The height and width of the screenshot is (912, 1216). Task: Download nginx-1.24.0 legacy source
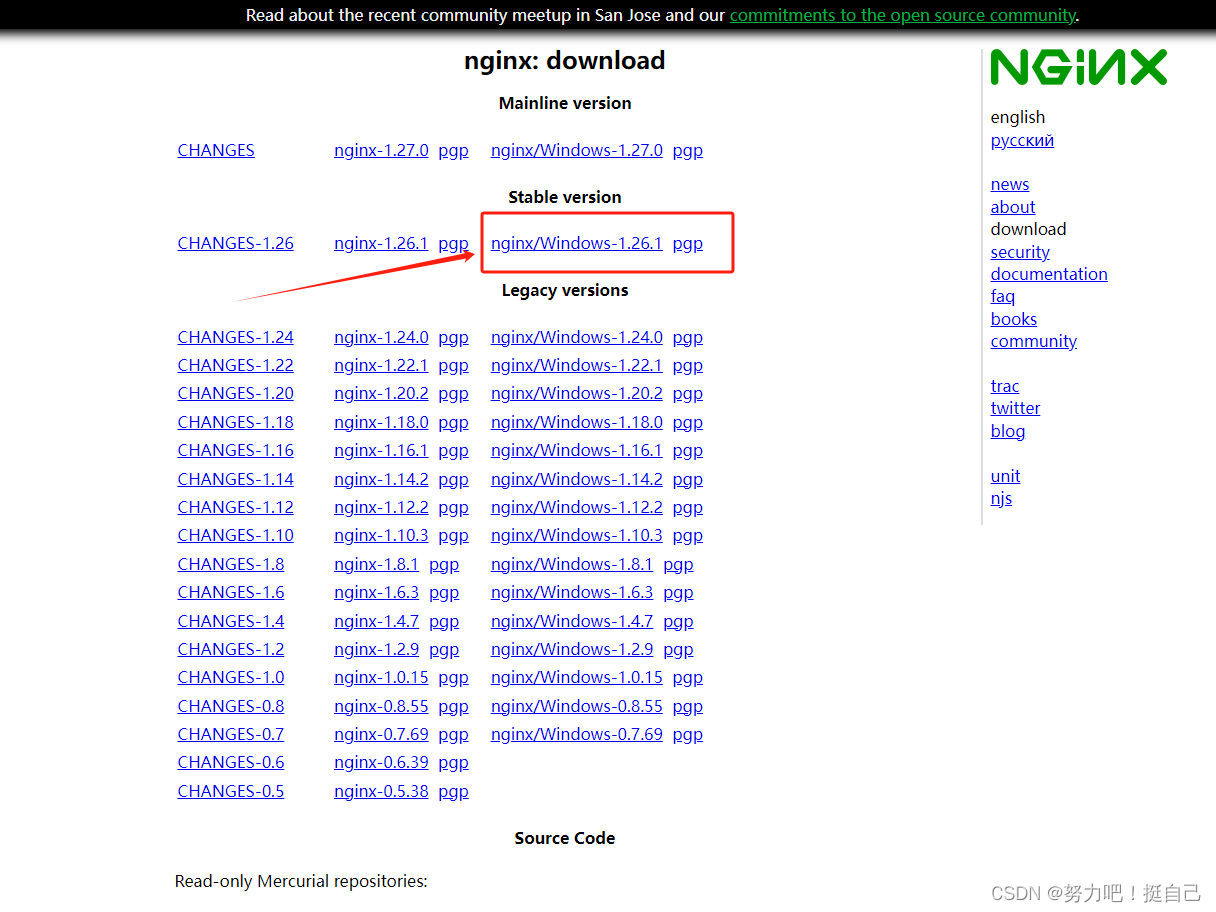tap(381, 337)
